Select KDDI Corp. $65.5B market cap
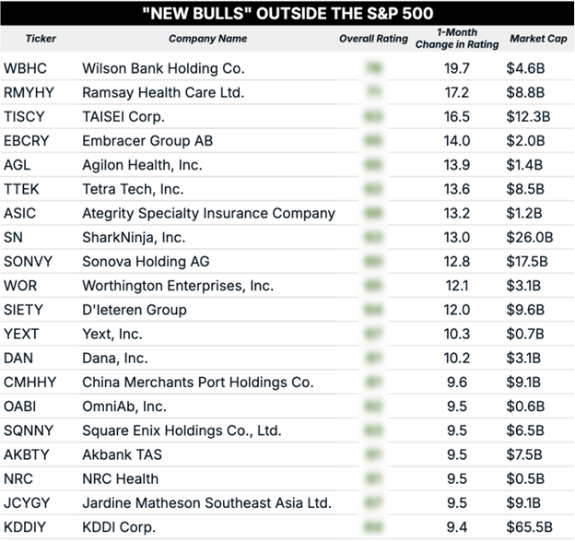Image resolution: width=575 pixels, height=542 pixels. point(529,527)
